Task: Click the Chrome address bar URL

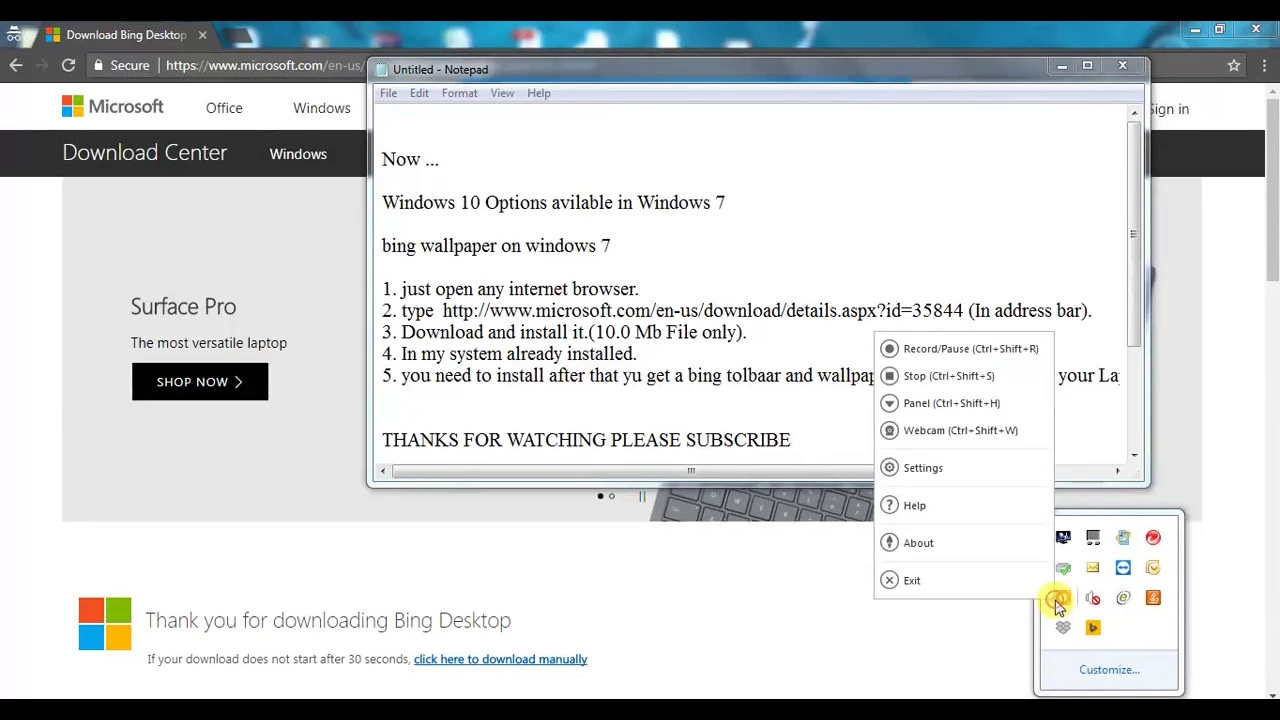Action: point(264,65)
